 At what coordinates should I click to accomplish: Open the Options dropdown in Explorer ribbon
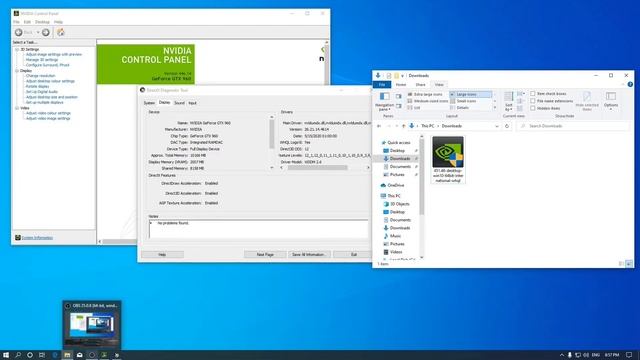point(611,101)
